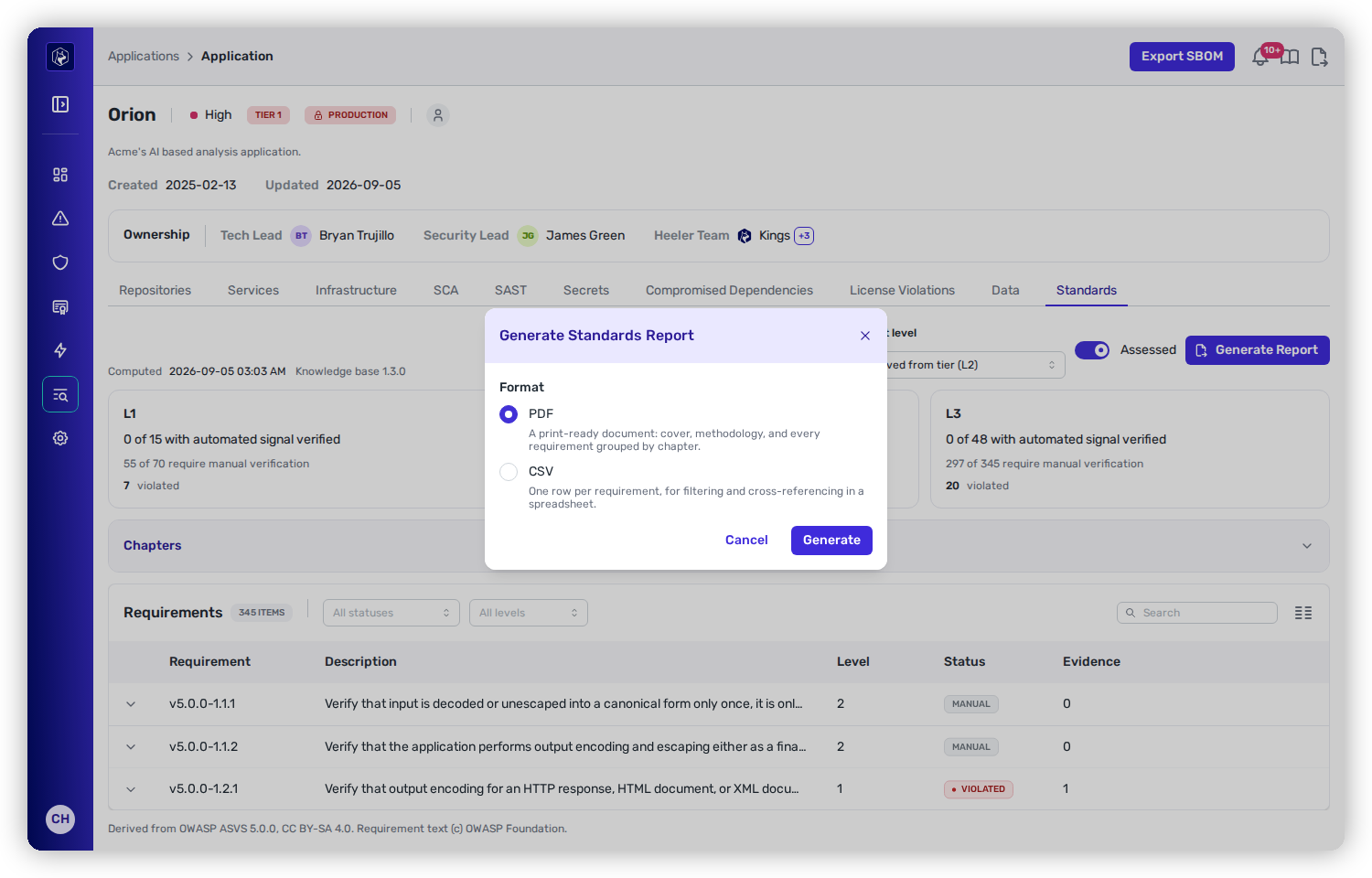Click the Requirements search field
Image resolution: width=1372 pixels, height=878 pixels.
pyautogui.click(x=1197, y=613)
